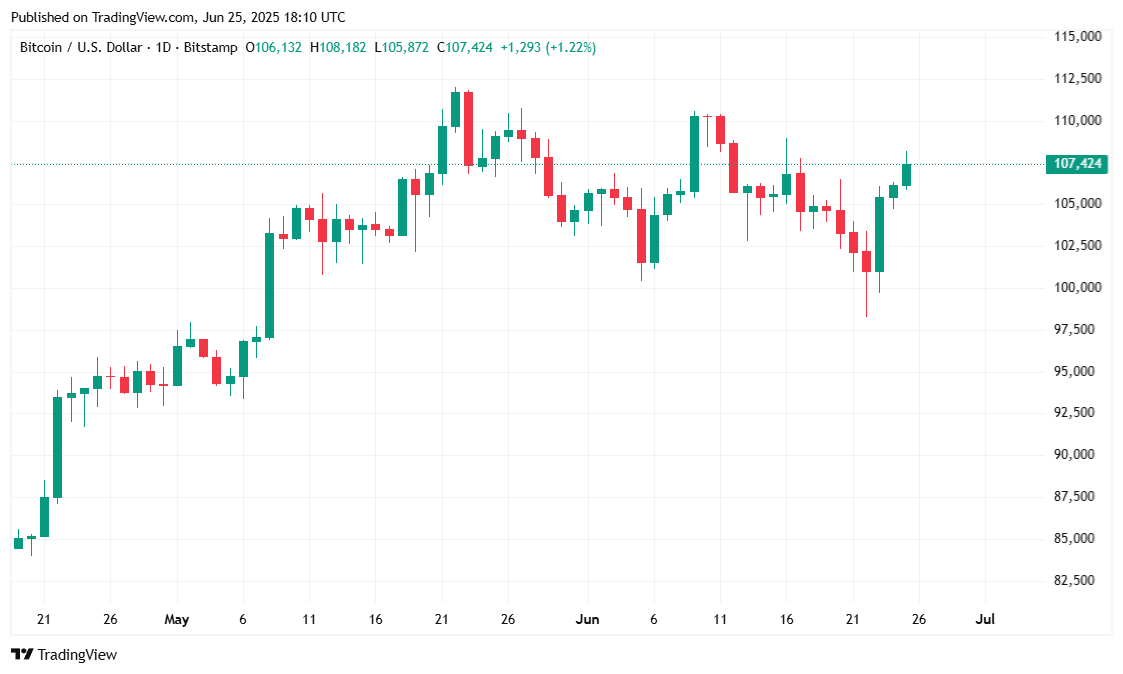This screenshot has width=1123, height=674.
Task: Click the TradingView wordmark beside the logo
Action: point(77,655)
